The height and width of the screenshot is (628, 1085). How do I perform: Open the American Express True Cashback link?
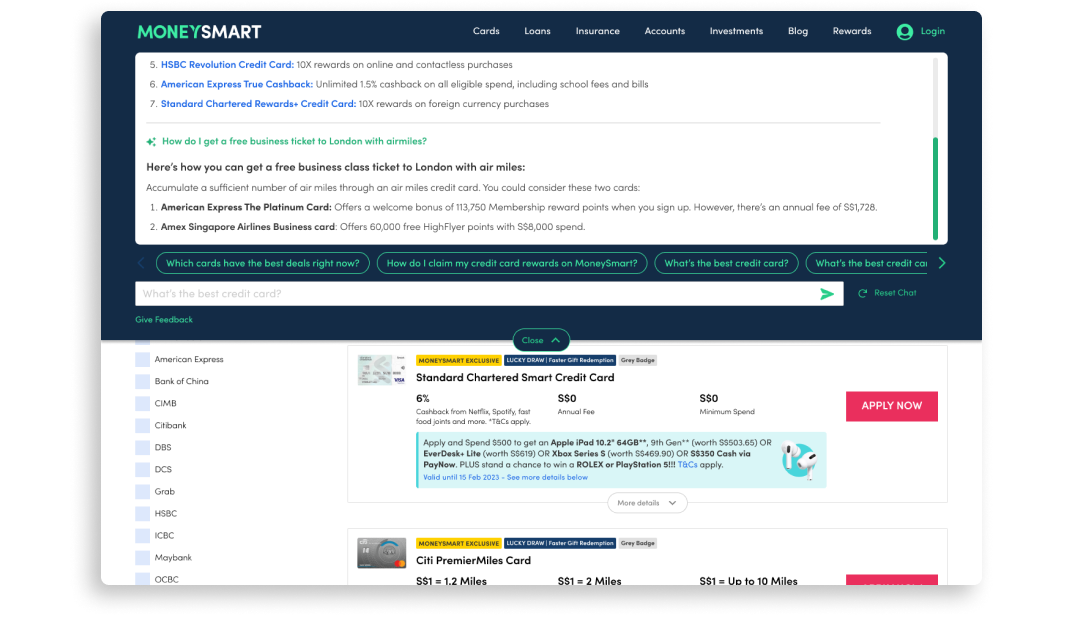click(x=237, y=84)
